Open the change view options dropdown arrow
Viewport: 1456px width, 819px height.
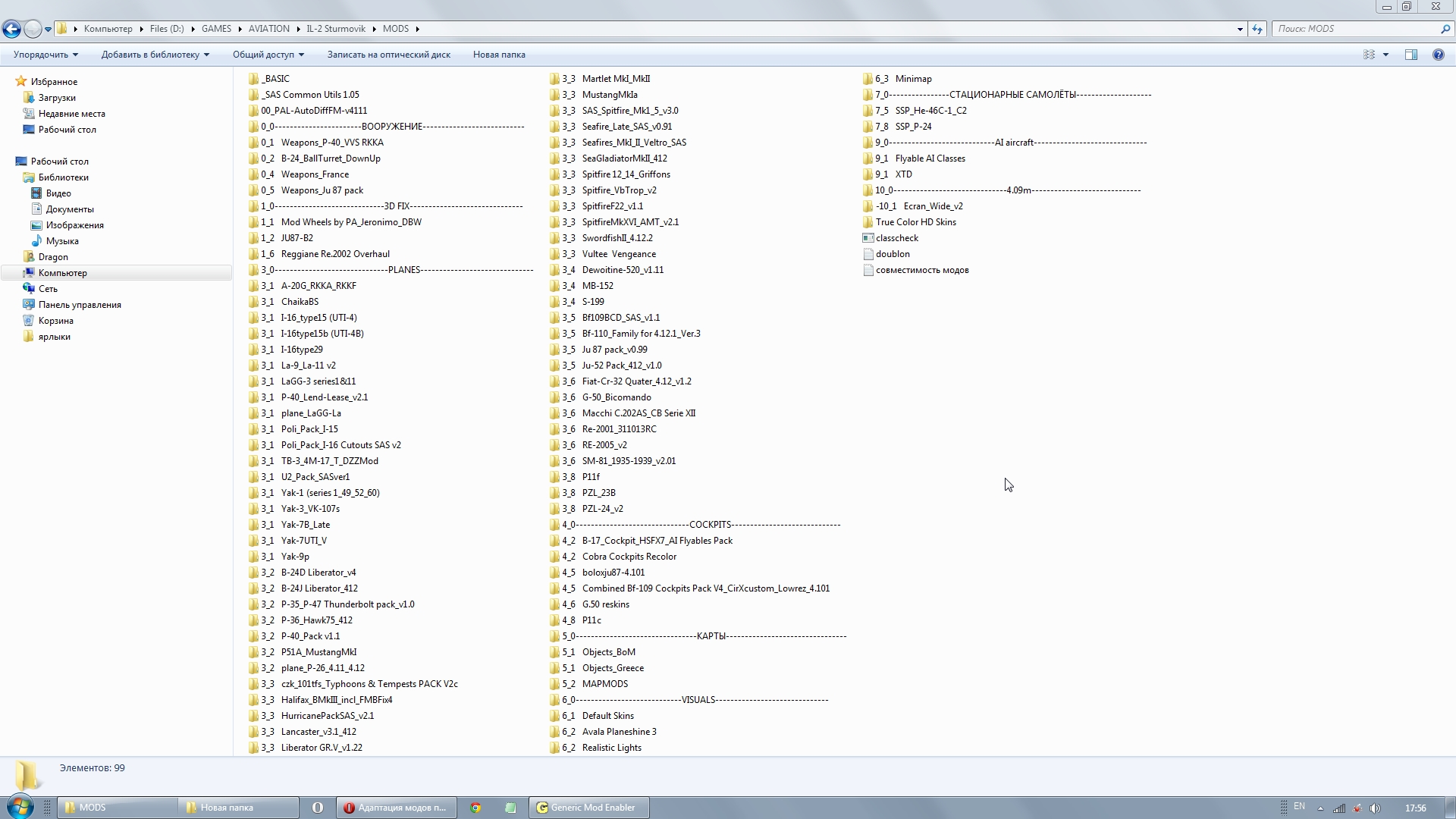pos(1385,55)
